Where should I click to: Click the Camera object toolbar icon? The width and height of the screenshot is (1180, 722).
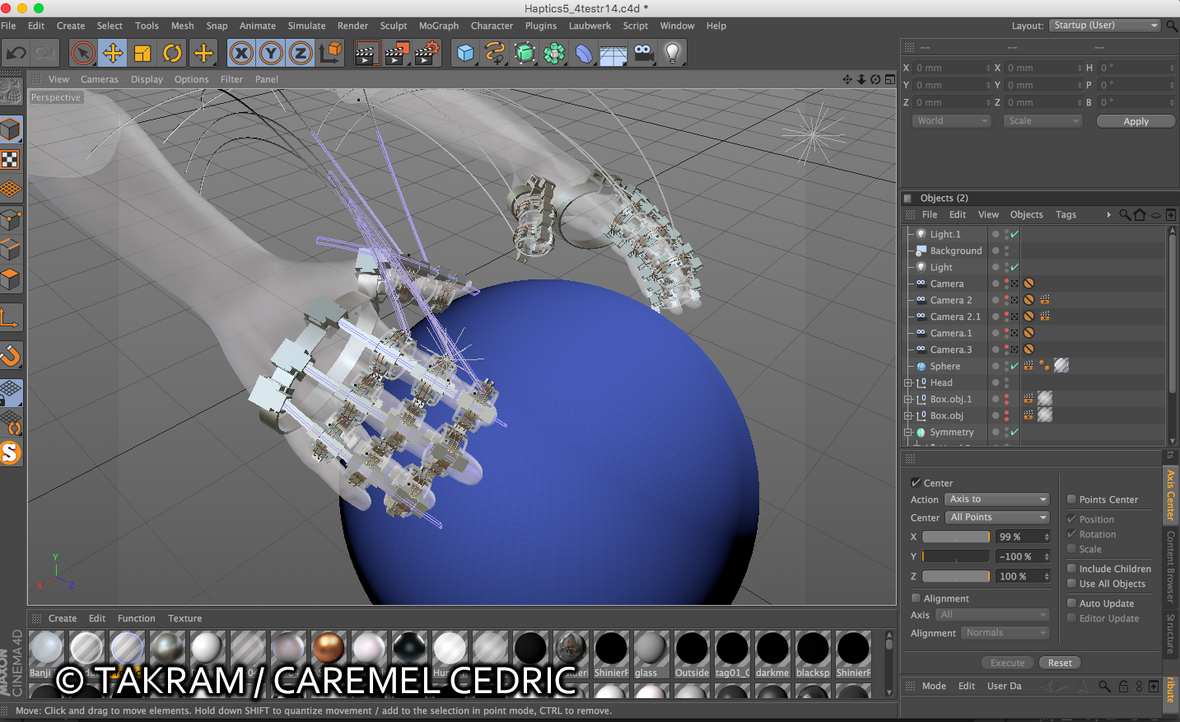[643, 53]
